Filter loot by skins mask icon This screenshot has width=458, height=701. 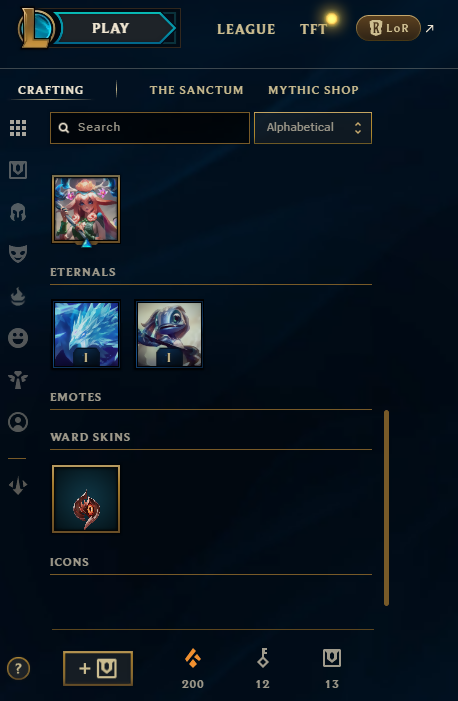[18, 254]
